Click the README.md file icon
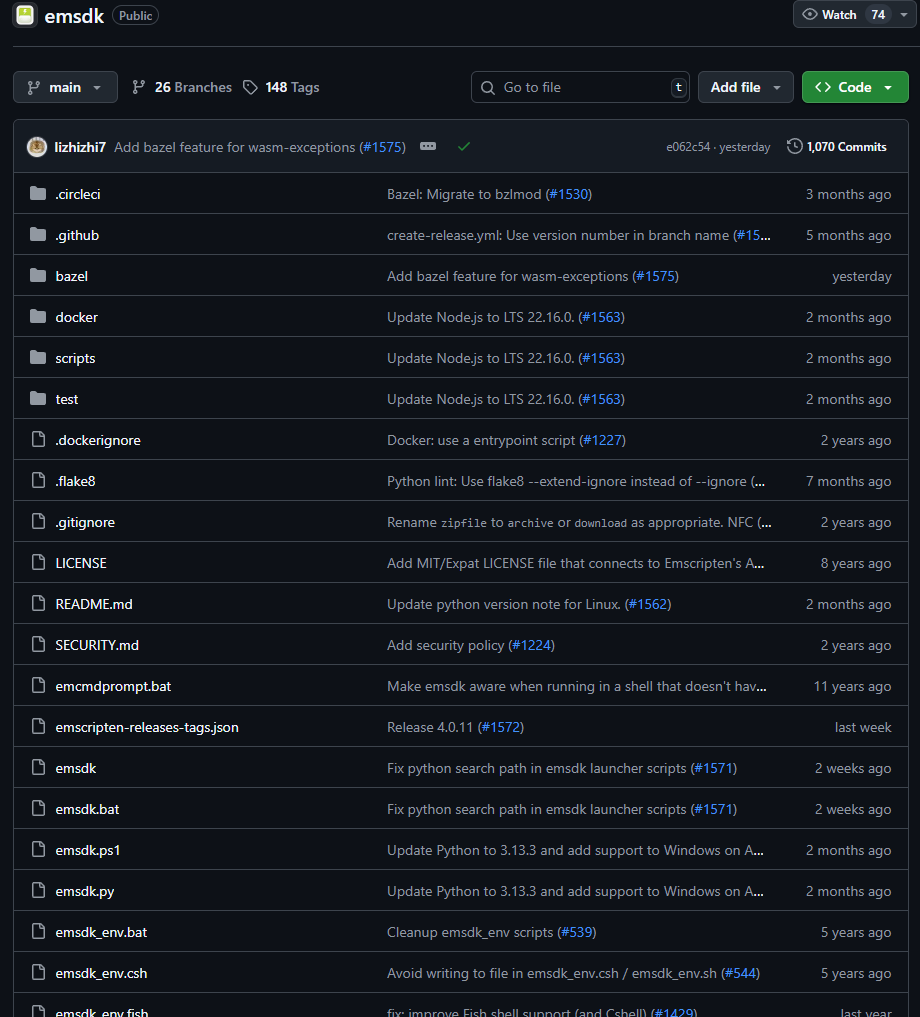 click(38, 603)
